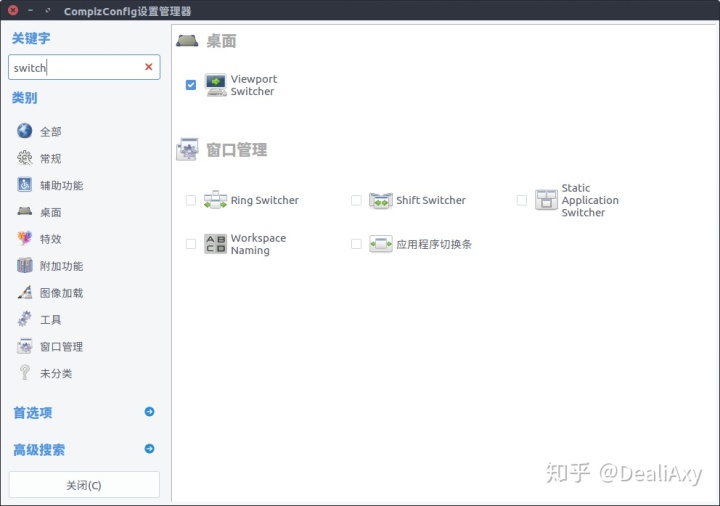Click the 应用程序切换条 label

pos(434,244)
